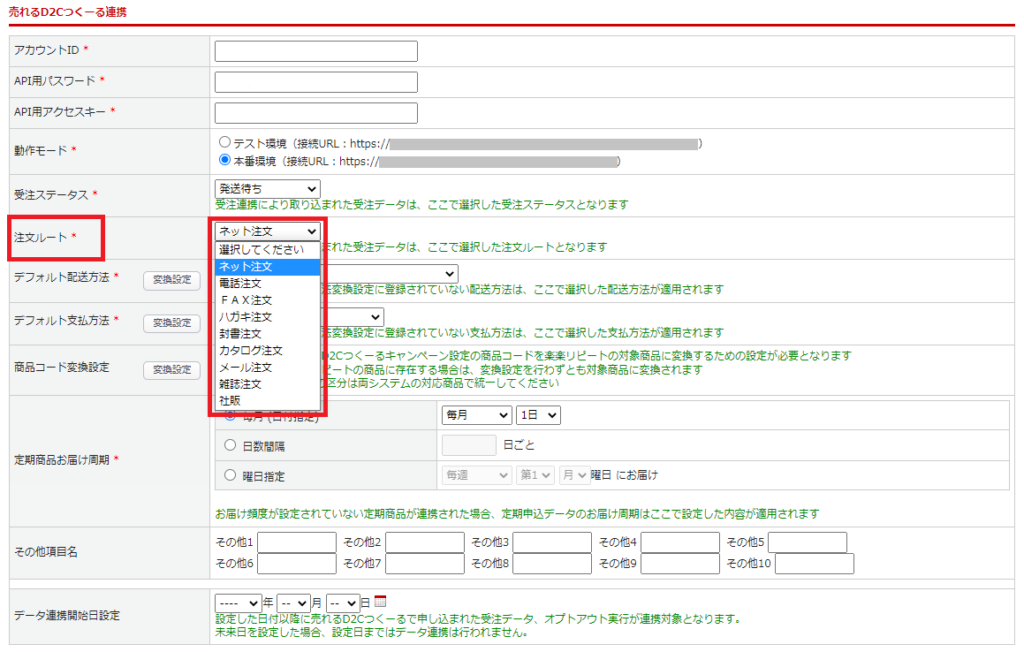Image resolution: width=1024 pixels, height=652 pixels.
Task: Click 変換設定 next to デフォルト配送方法
Action: click(171, 281)
